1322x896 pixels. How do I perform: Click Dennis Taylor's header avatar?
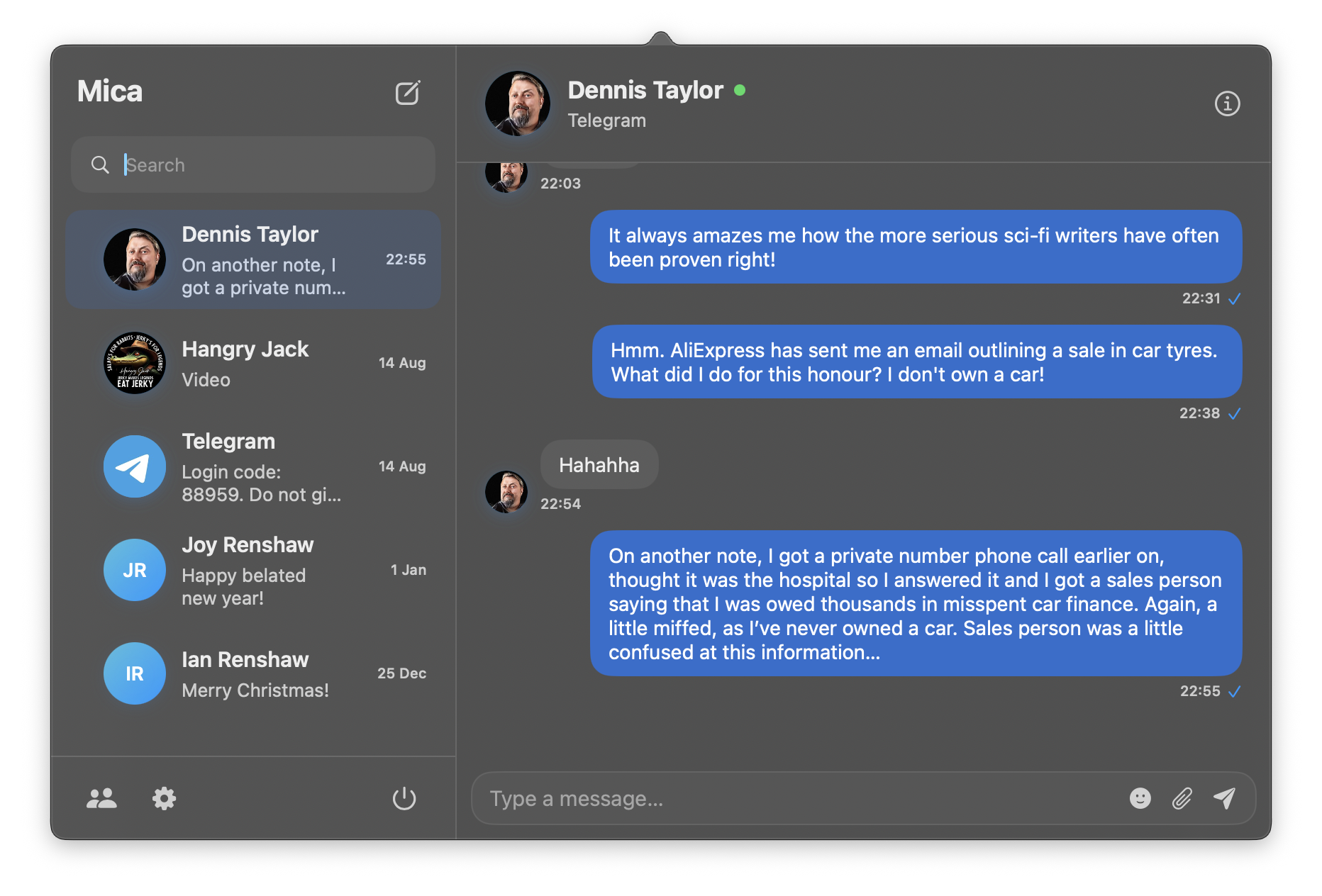(518, 103)
